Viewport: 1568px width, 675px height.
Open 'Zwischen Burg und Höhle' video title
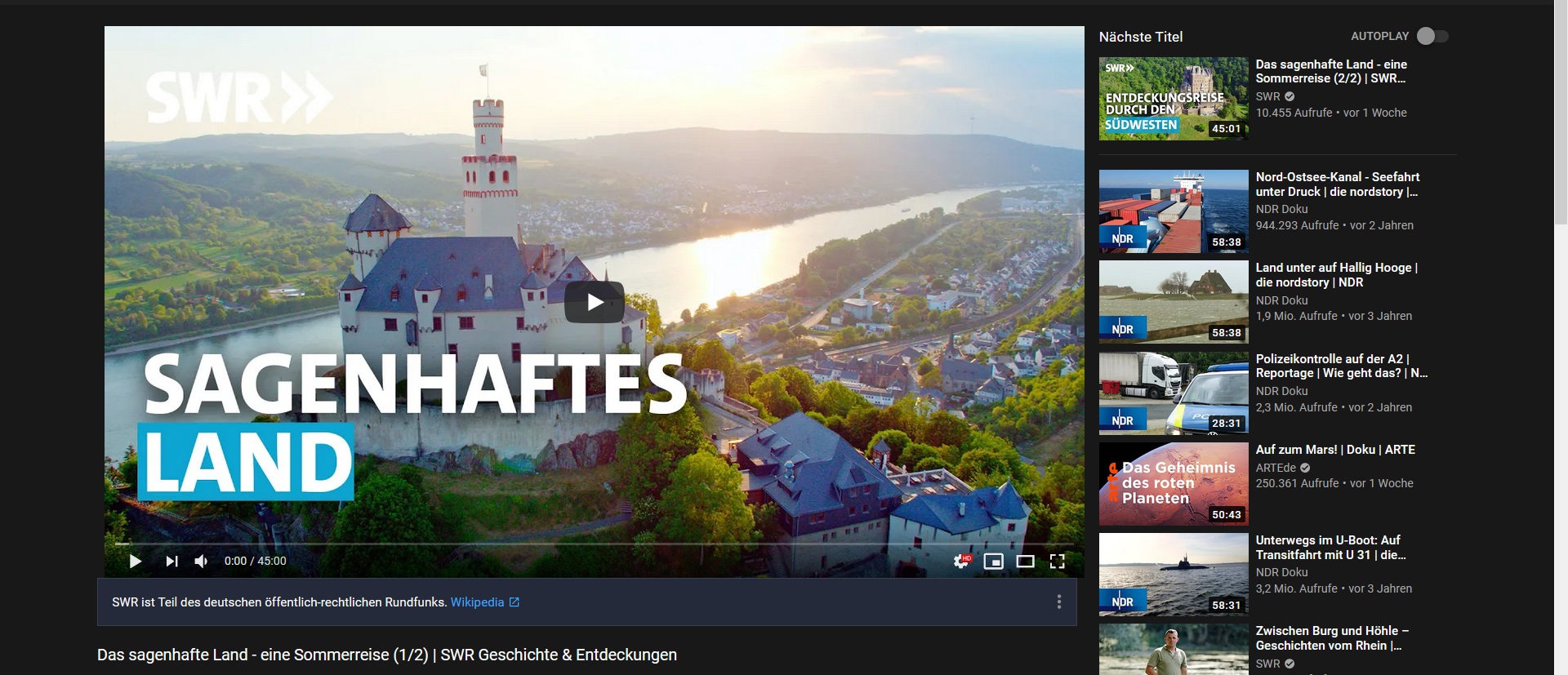(1332, 638)
